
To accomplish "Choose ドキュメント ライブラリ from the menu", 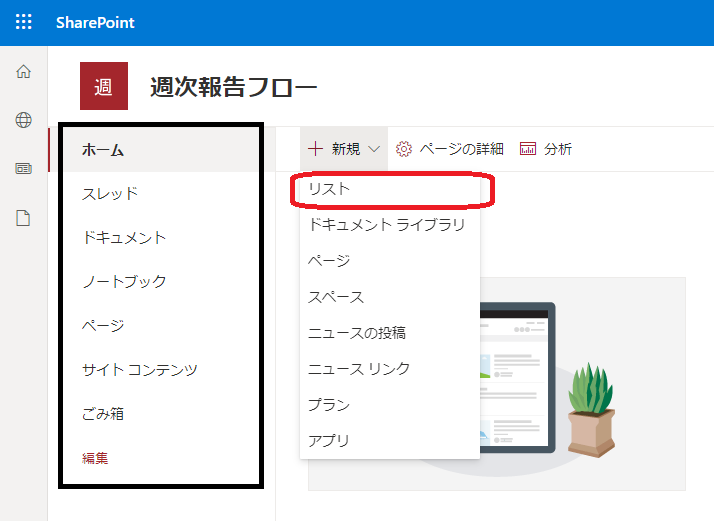I will [390, 225].
